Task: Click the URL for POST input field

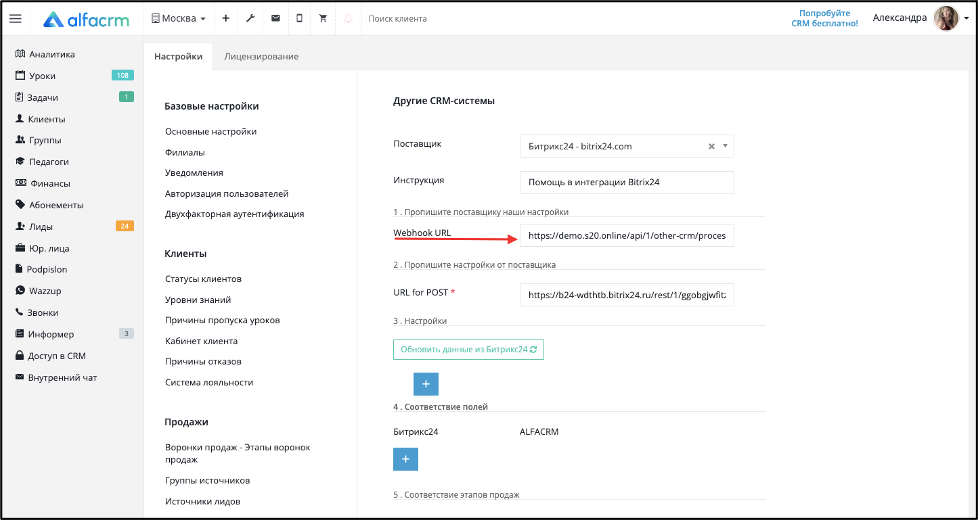Action: tap(627, 295)
